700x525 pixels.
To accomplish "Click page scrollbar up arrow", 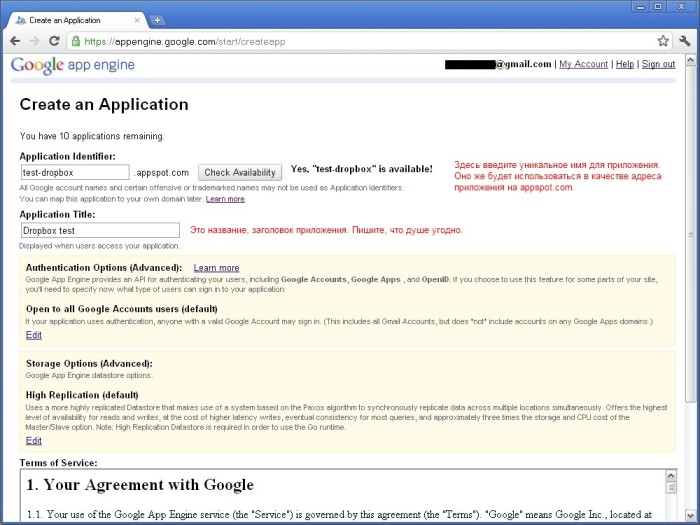I will 690,60.
